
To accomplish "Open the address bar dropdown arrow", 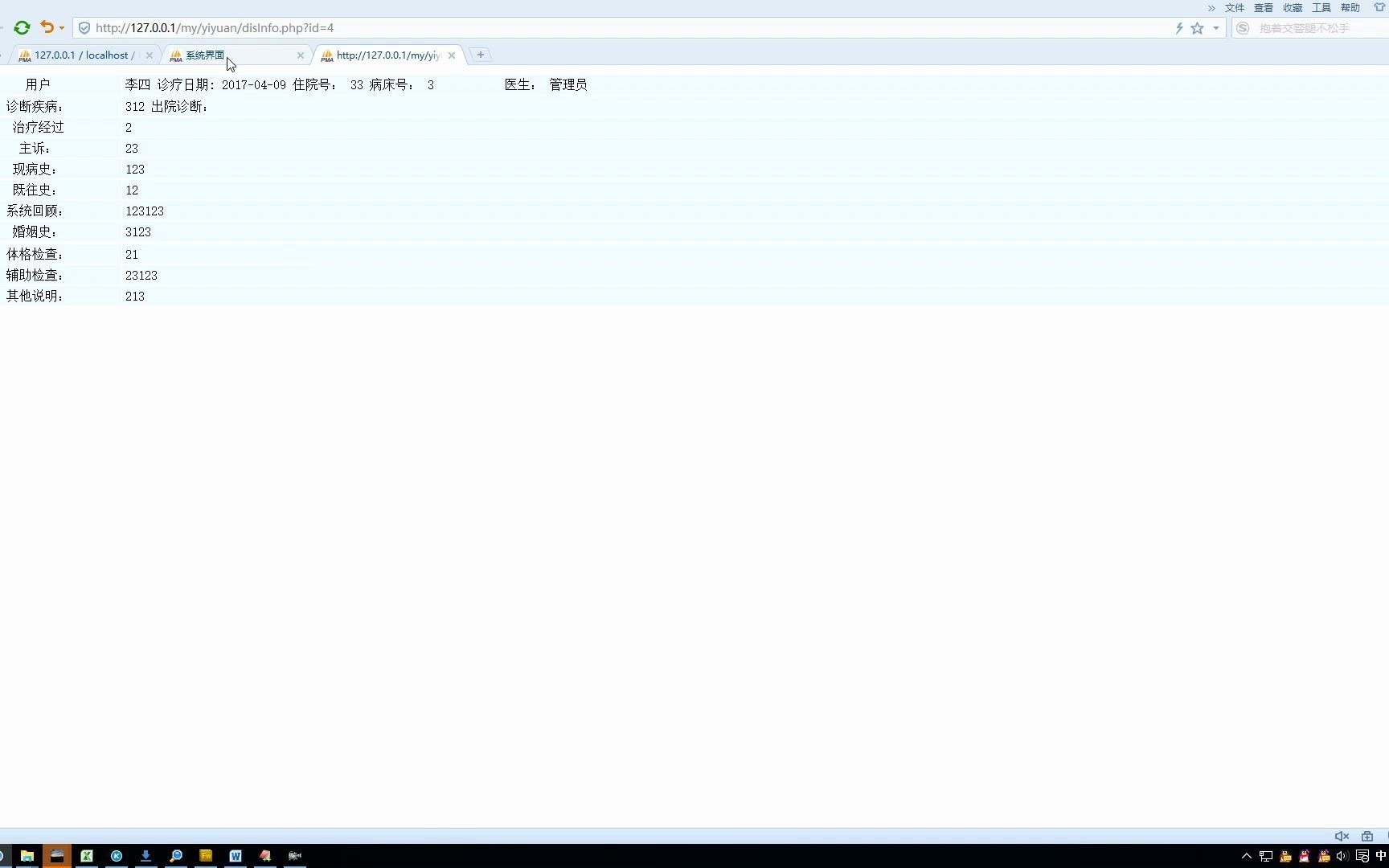I will tap(1216, 28).
